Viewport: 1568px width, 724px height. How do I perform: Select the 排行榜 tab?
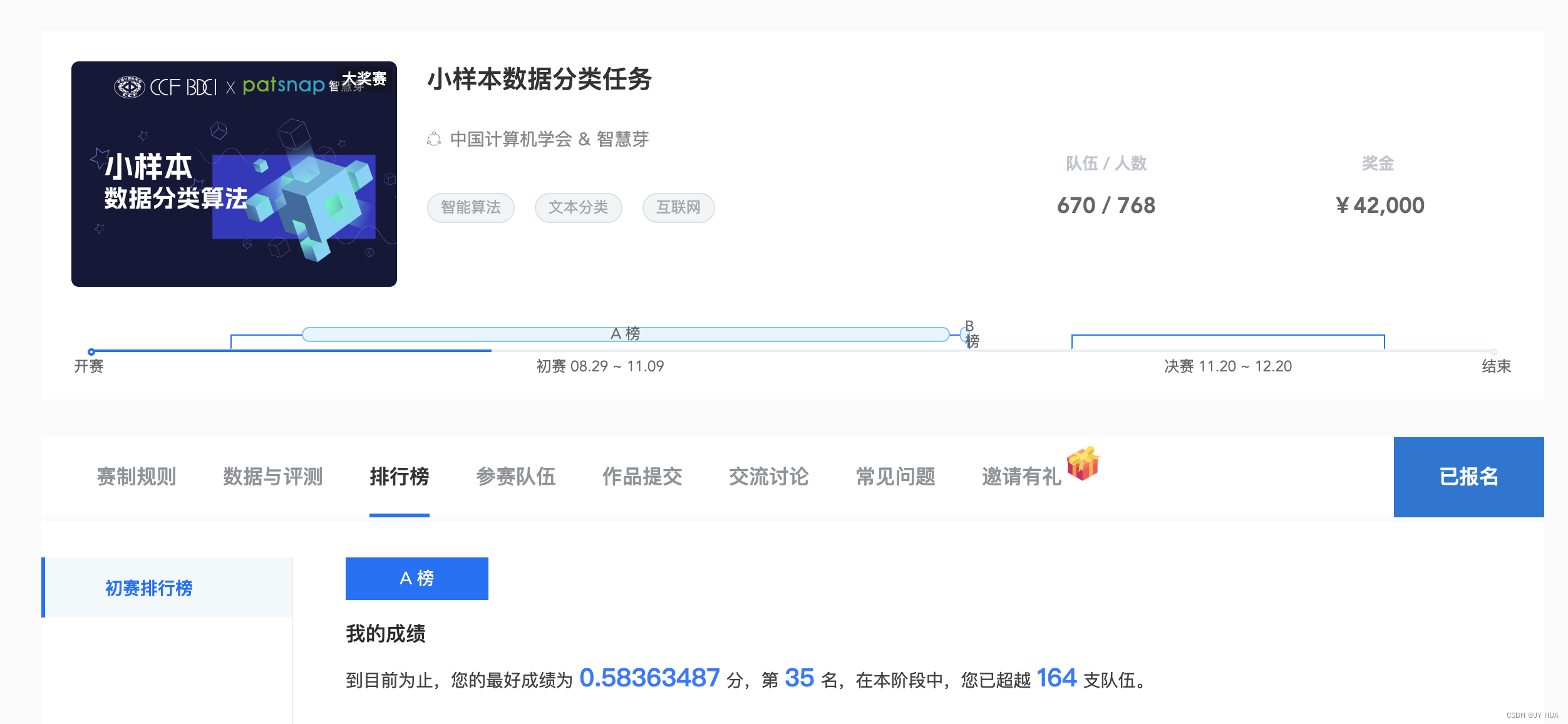[x=399, y=477]
